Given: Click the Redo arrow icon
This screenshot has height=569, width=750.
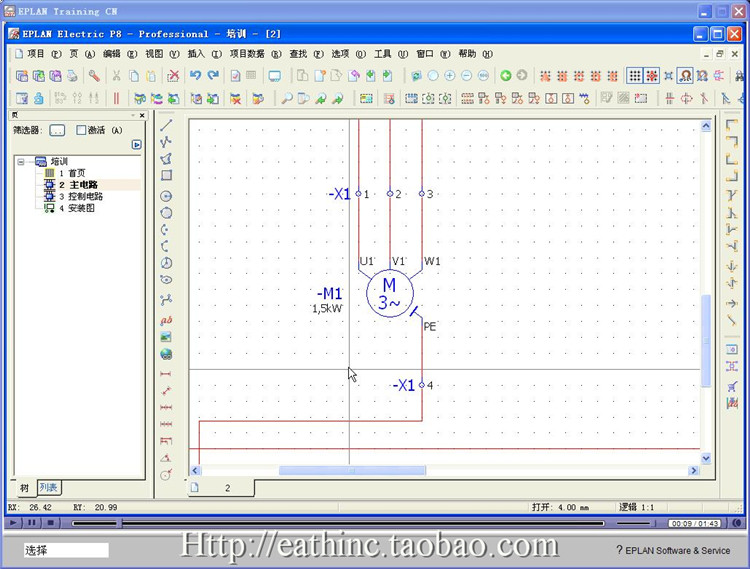Looking at the screenshot, I should (x=213, y=76).
